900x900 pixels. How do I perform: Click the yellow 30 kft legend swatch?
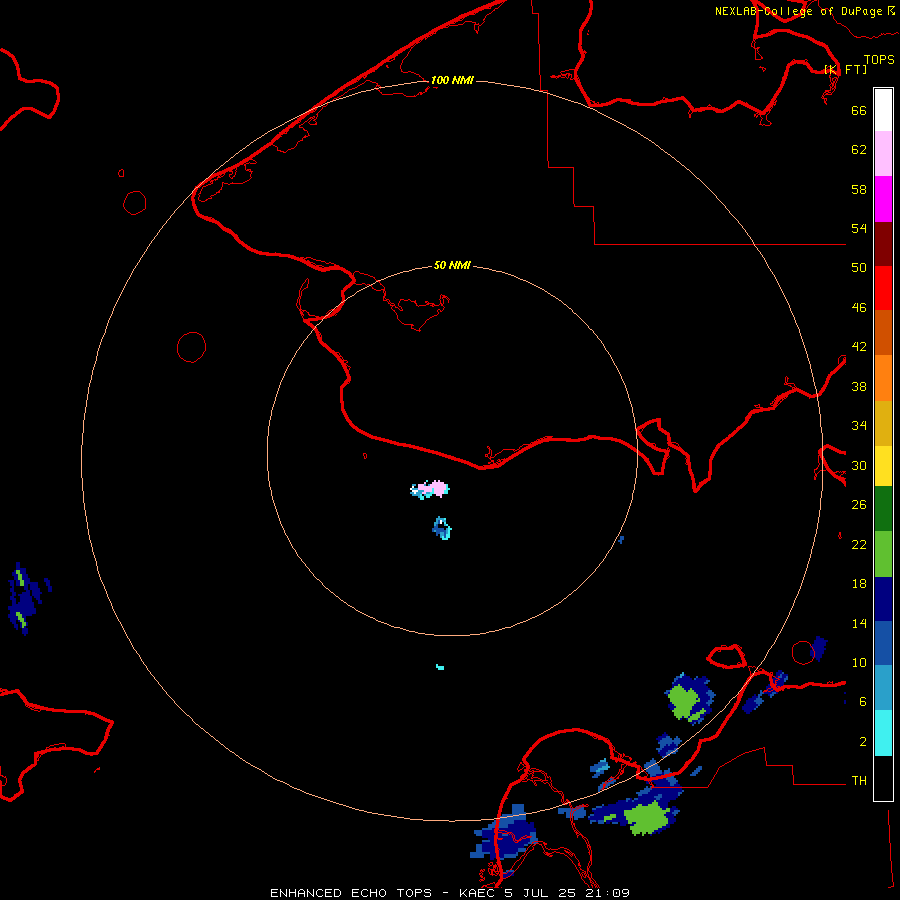coord(883,466)
